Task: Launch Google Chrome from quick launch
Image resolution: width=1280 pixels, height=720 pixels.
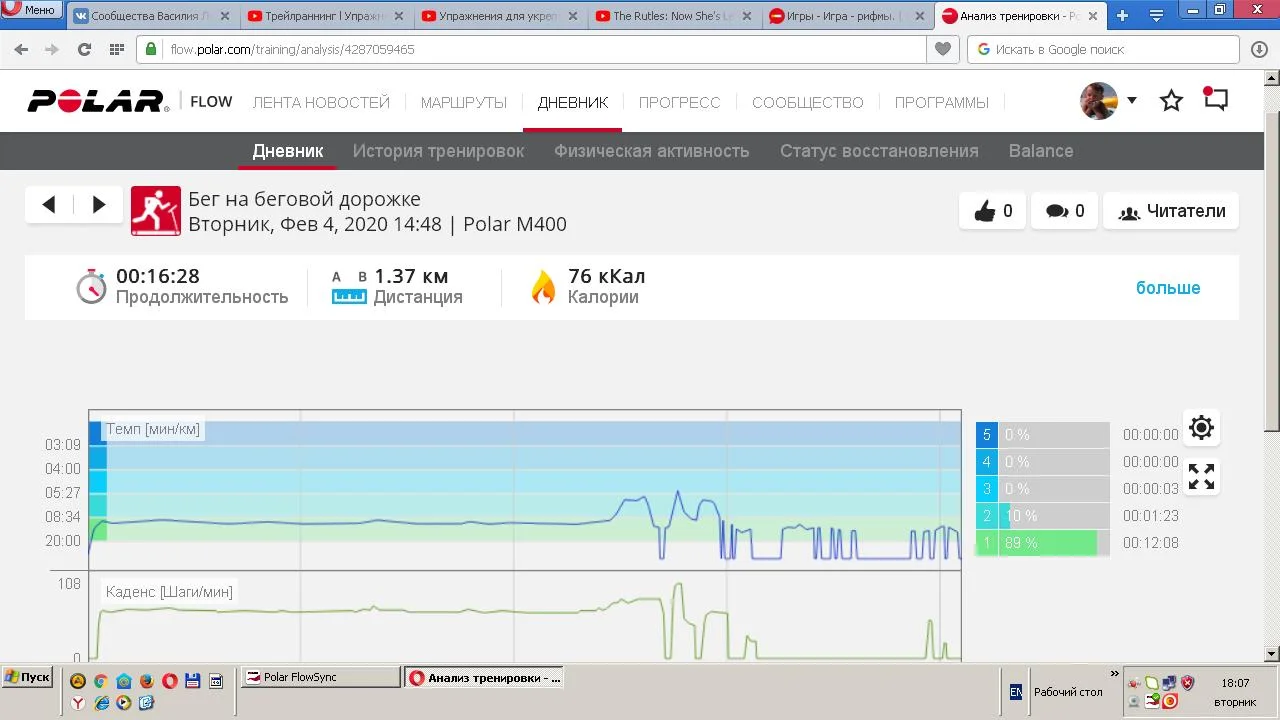Action: coord(101,681)
